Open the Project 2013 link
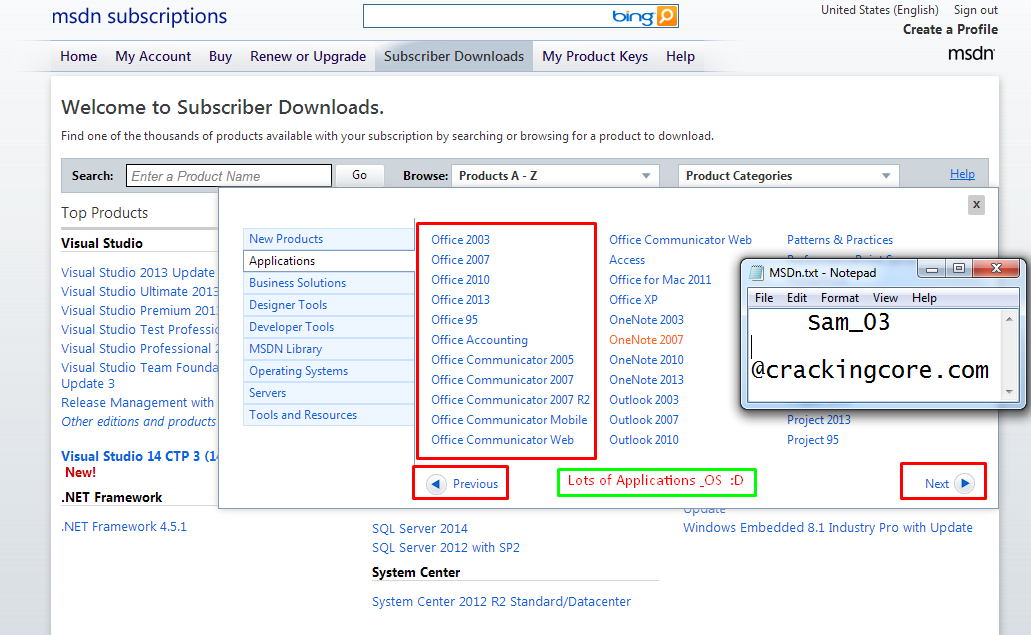1031x635 pixels. [819, 419]
